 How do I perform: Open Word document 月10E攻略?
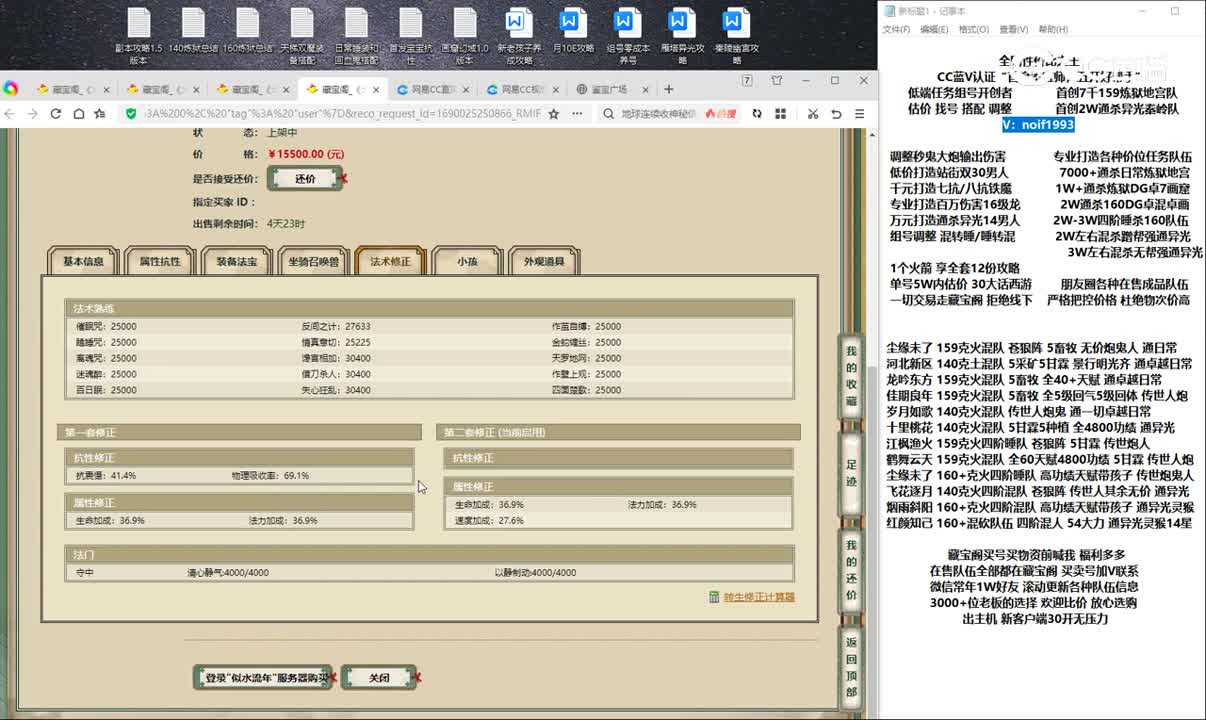(572, 32)
